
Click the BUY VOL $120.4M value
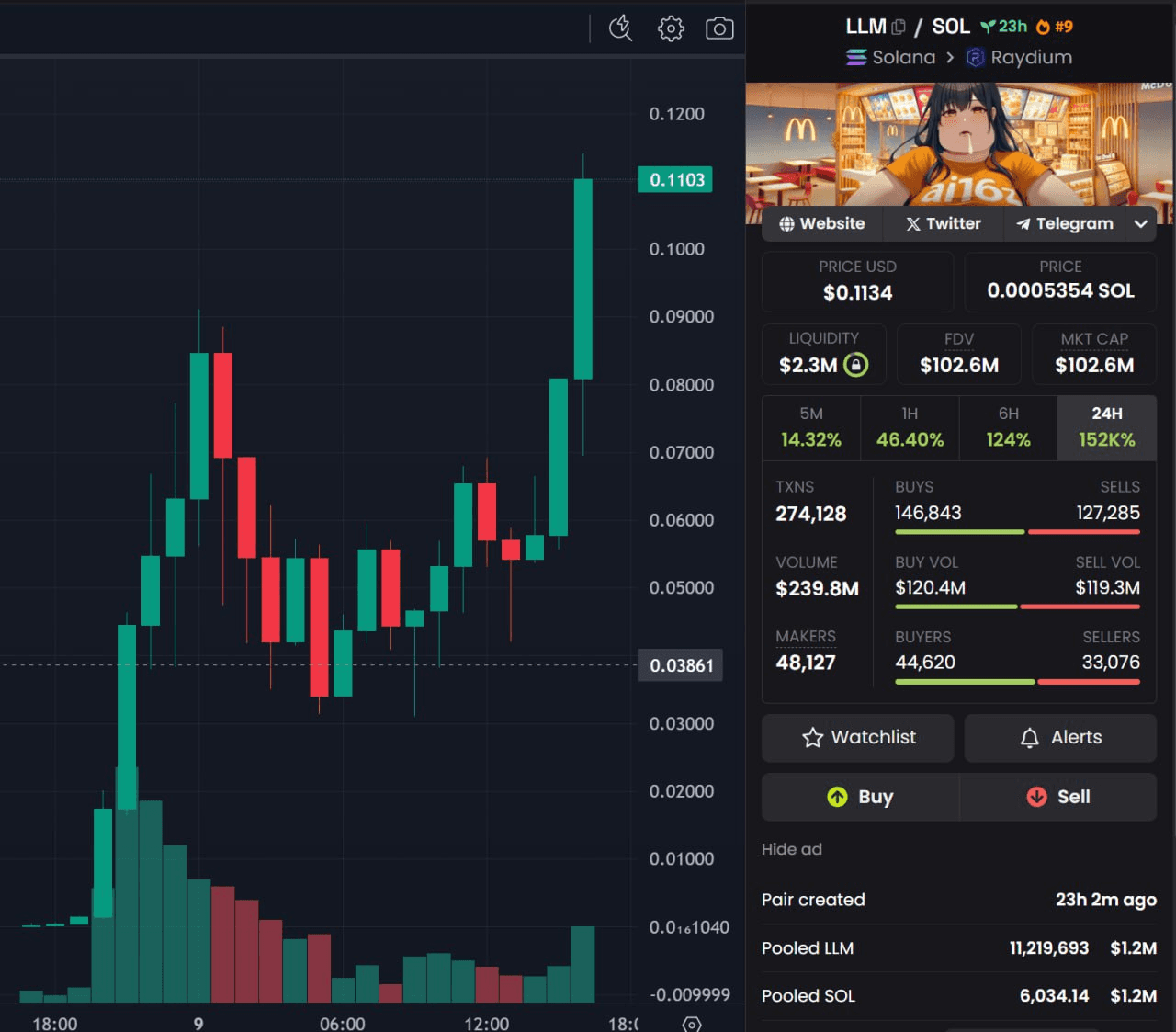click(x=930, y=587)
